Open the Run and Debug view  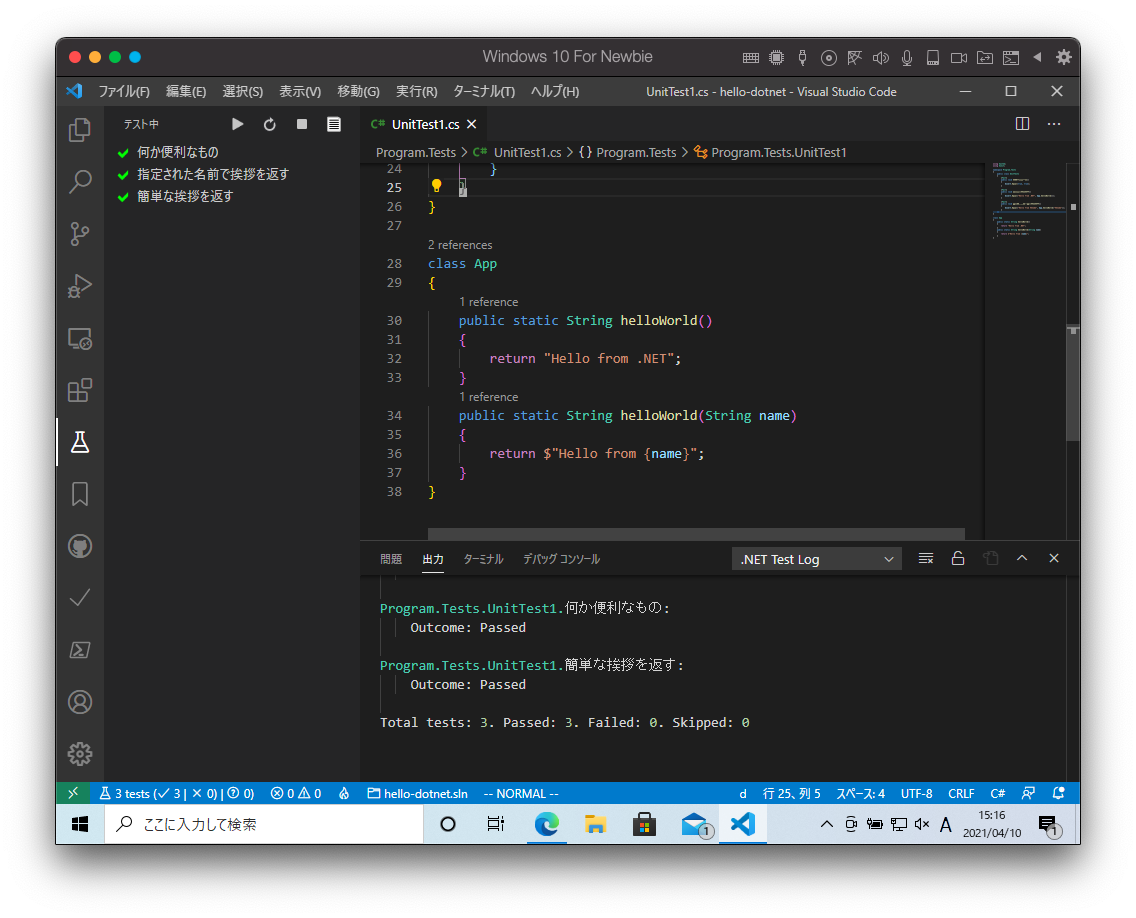(x=80, y=286)
